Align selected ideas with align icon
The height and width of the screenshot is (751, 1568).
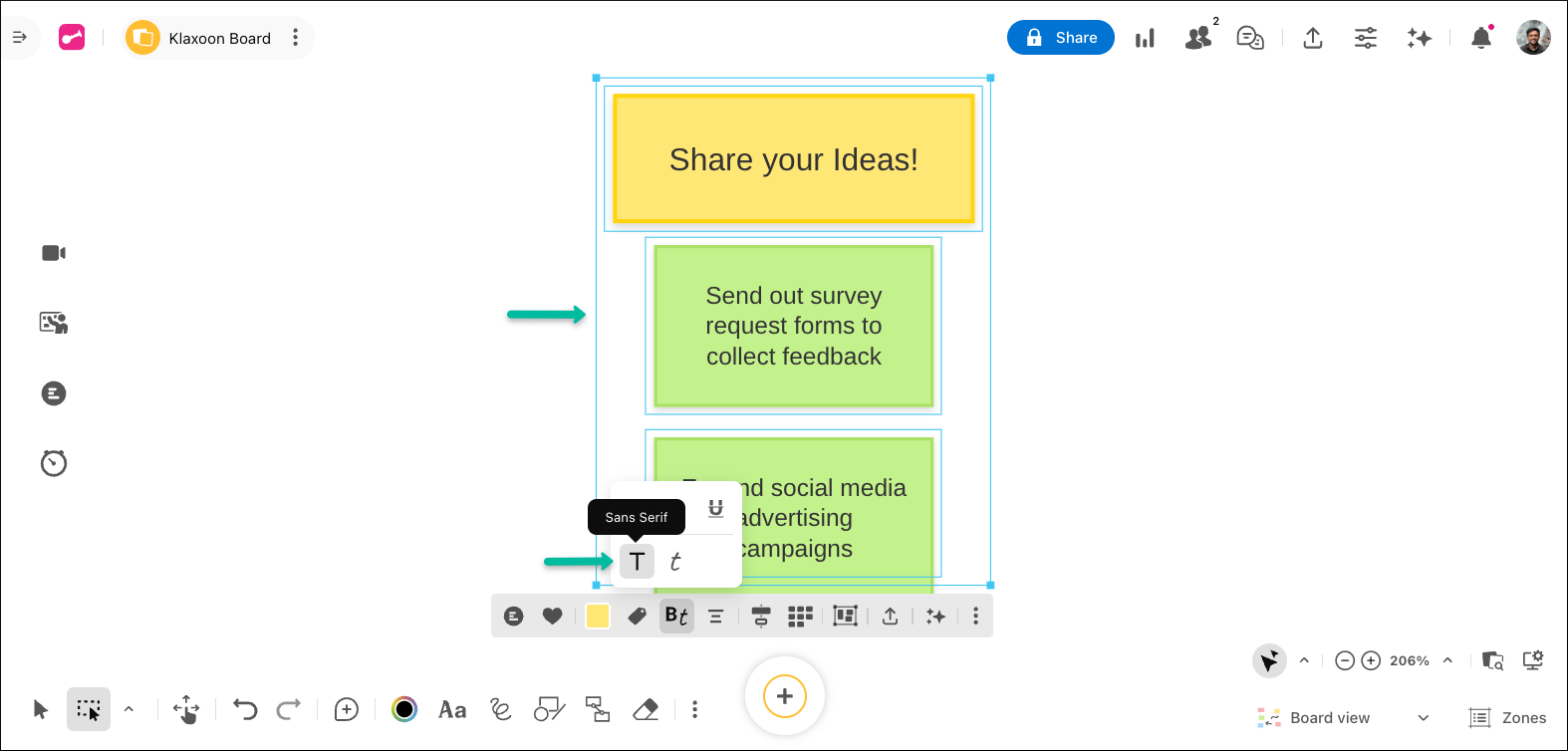coord(761,617)
